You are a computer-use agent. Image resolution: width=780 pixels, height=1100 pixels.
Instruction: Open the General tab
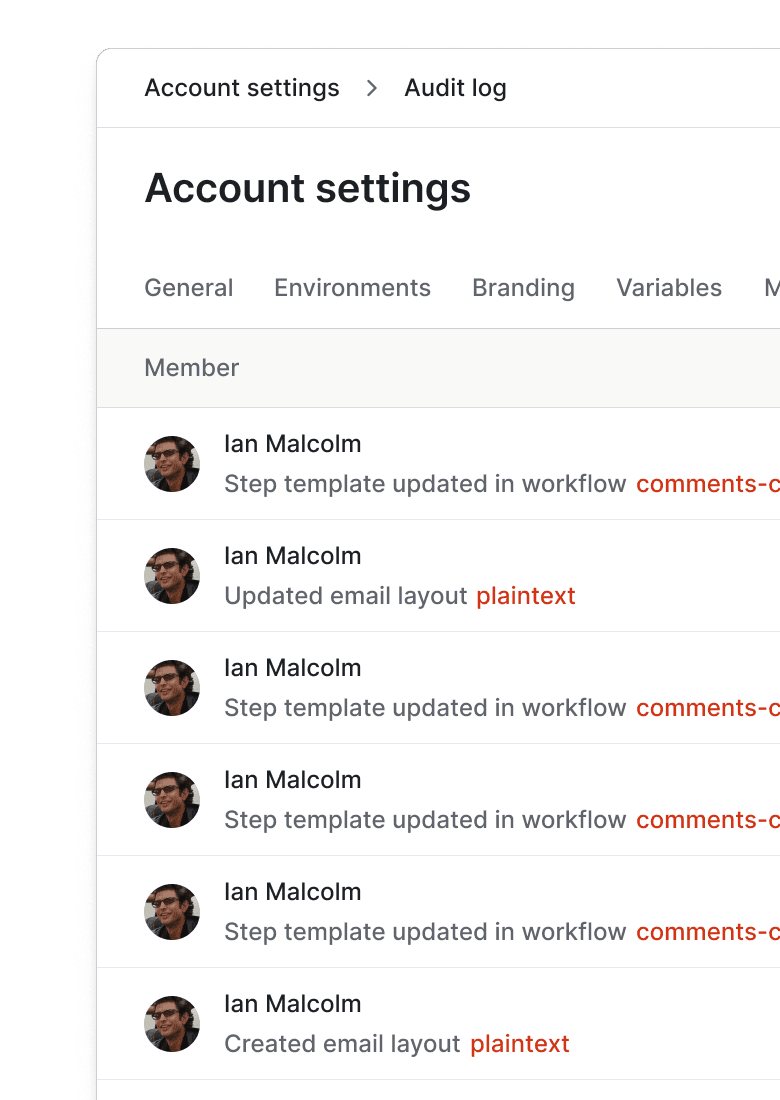pos(189,288)
